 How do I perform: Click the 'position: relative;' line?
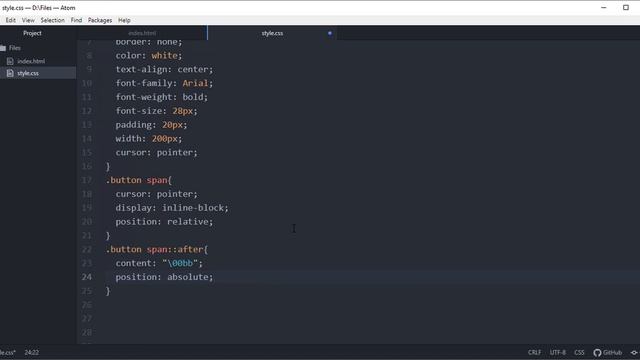(164, 222)
